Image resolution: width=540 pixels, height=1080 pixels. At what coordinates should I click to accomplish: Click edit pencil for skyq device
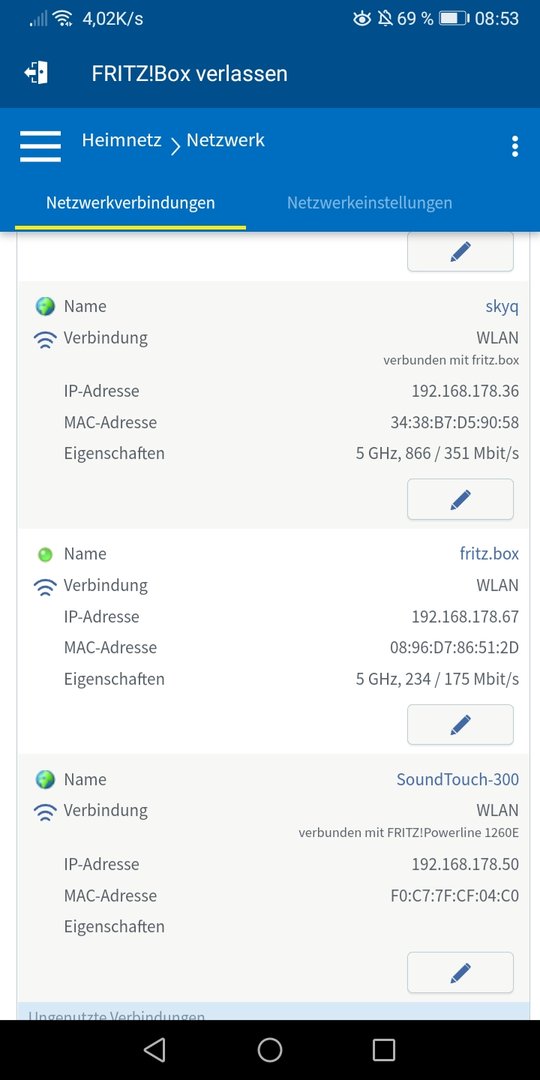[460, 499]
